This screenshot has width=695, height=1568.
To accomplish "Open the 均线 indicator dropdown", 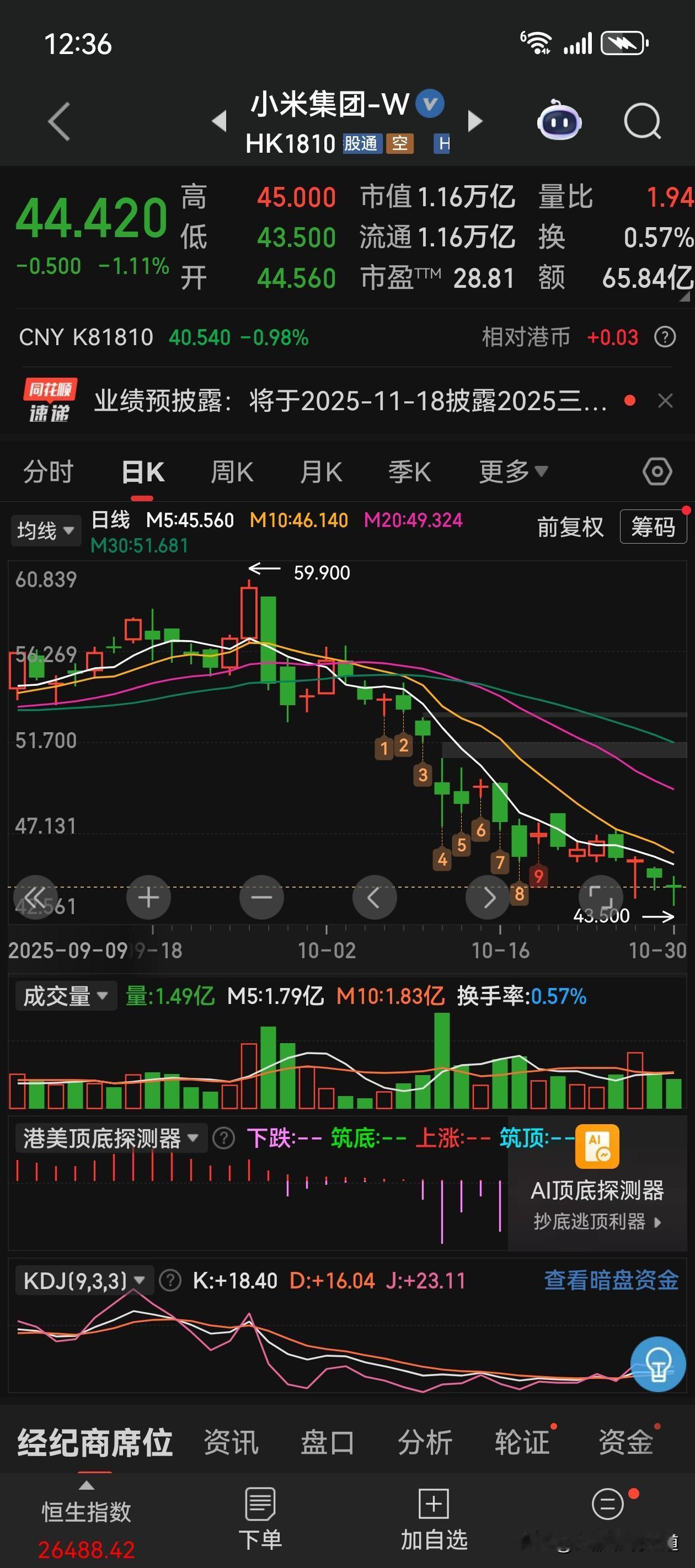I will point(46,530).
